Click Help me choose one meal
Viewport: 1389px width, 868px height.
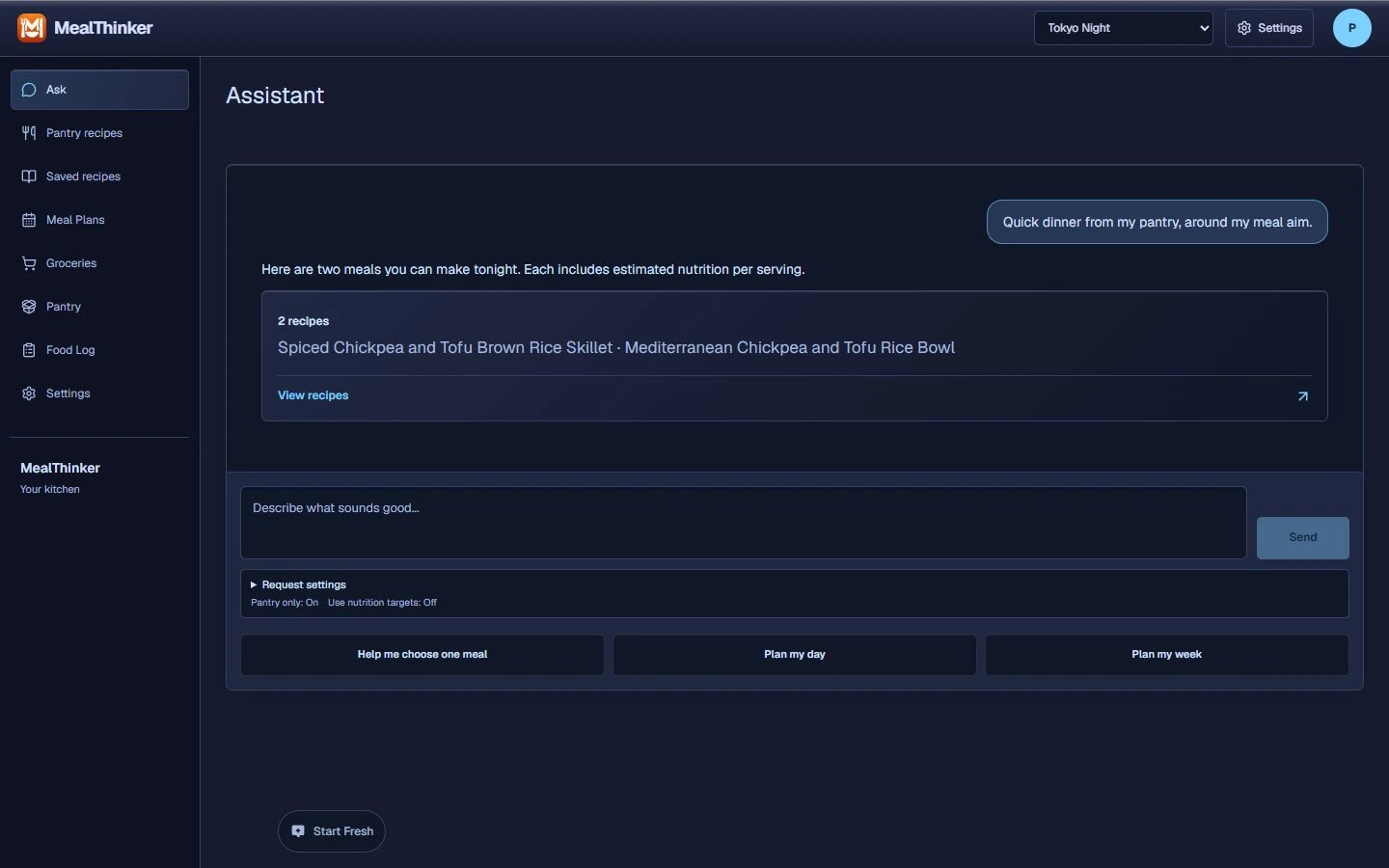tap(422, 655)
